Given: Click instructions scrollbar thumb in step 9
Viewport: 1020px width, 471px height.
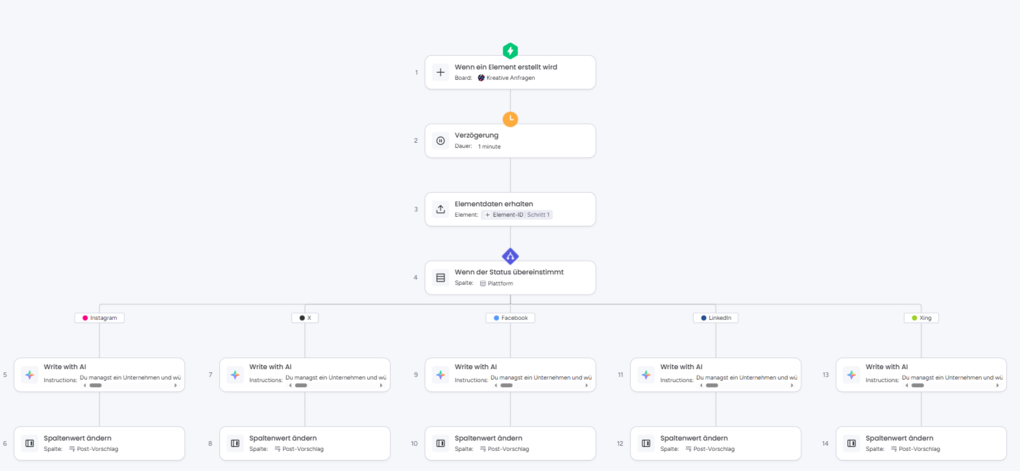Looking at the screenshot, I should point(506,385).
